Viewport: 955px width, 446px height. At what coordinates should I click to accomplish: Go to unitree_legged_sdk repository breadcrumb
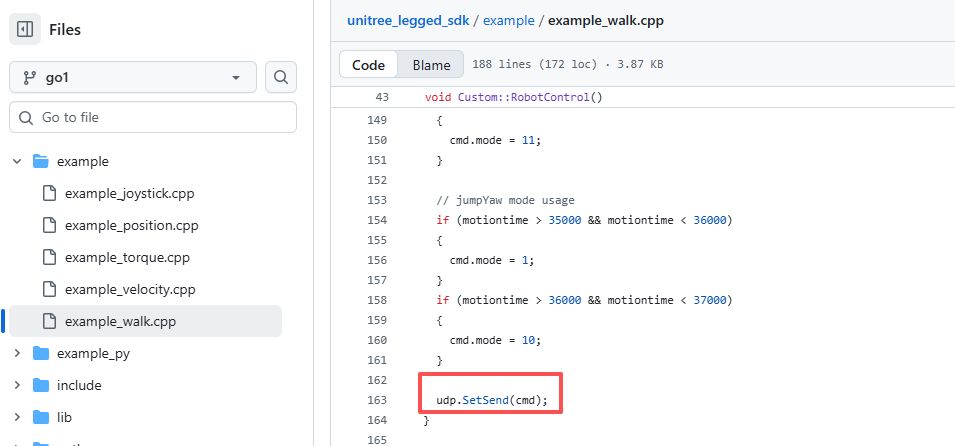point(408,21)
